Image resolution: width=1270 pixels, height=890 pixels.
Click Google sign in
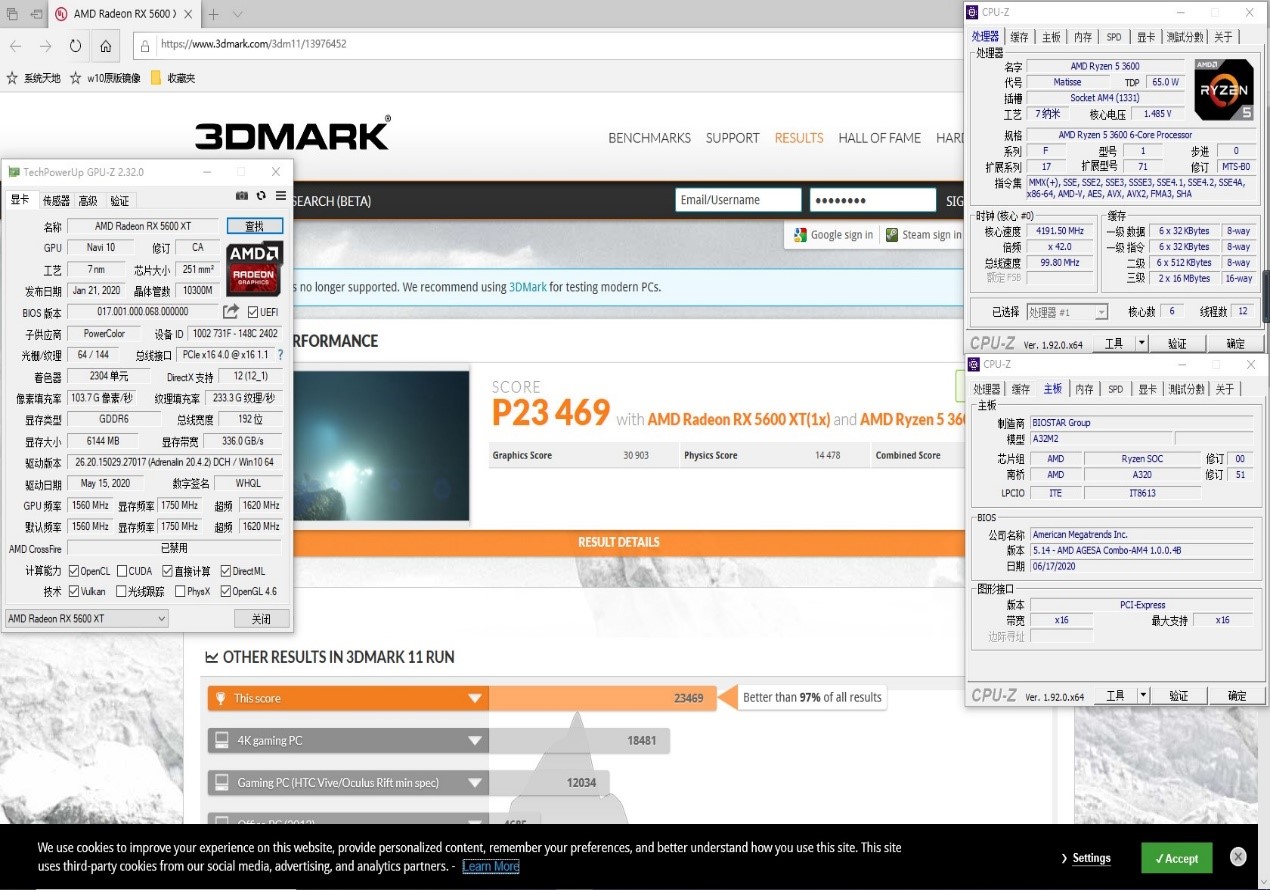click(x=833, y=235)
